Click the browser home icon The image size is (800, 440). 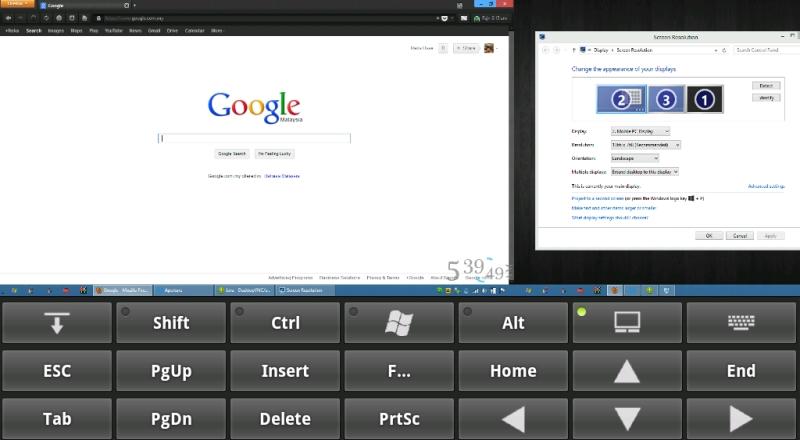[59, 18]
